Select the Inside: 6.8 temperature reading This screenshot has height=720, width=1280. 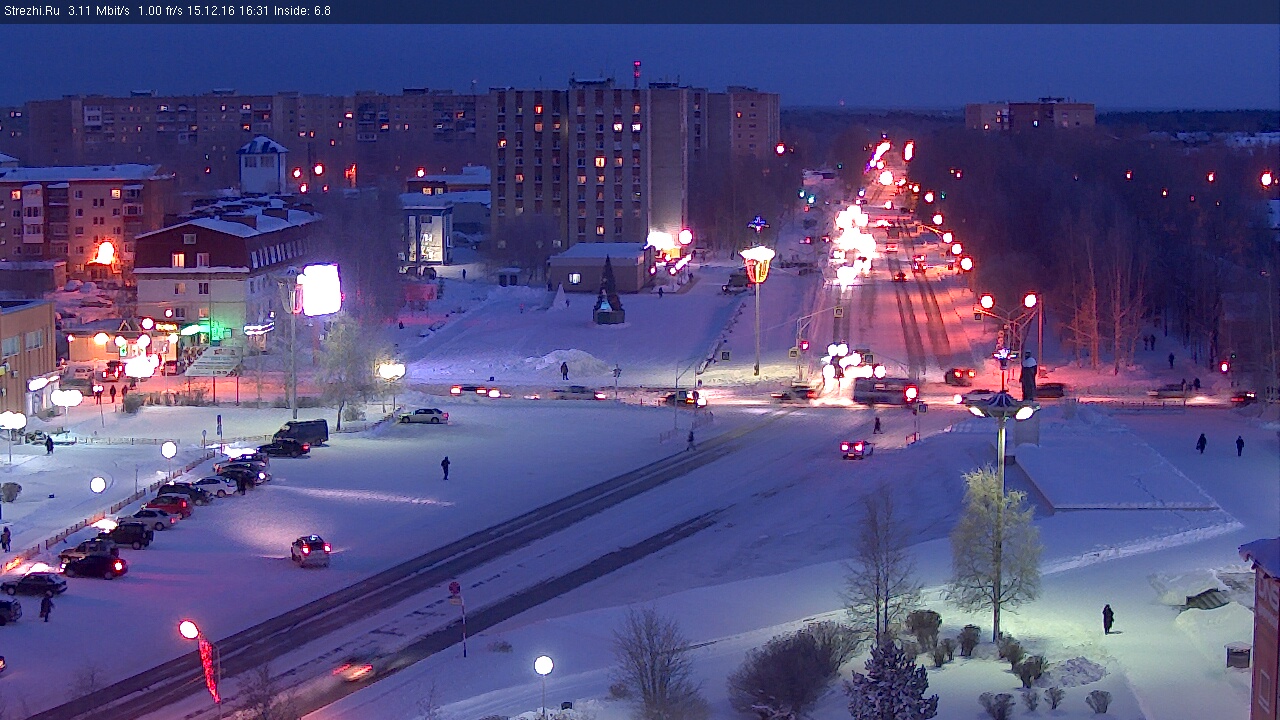pyautogui.click(x=303, y=11)
